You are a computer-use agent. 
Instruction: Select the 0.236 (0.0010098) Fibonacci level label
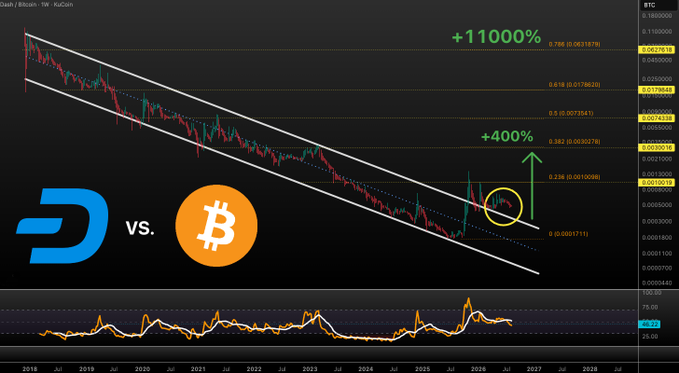pyautogui.click(x=574, y=177)
